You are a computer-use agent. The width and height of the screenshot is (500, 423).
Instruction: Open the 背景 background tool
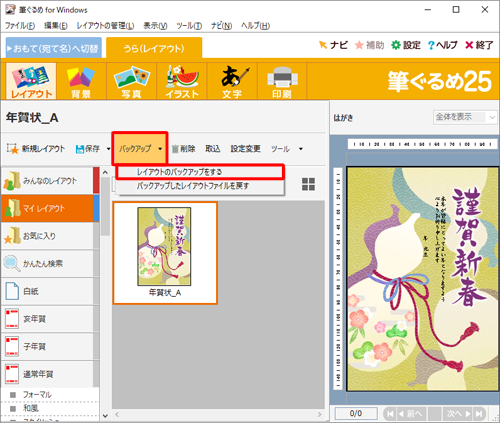click(x=81, y=81)
